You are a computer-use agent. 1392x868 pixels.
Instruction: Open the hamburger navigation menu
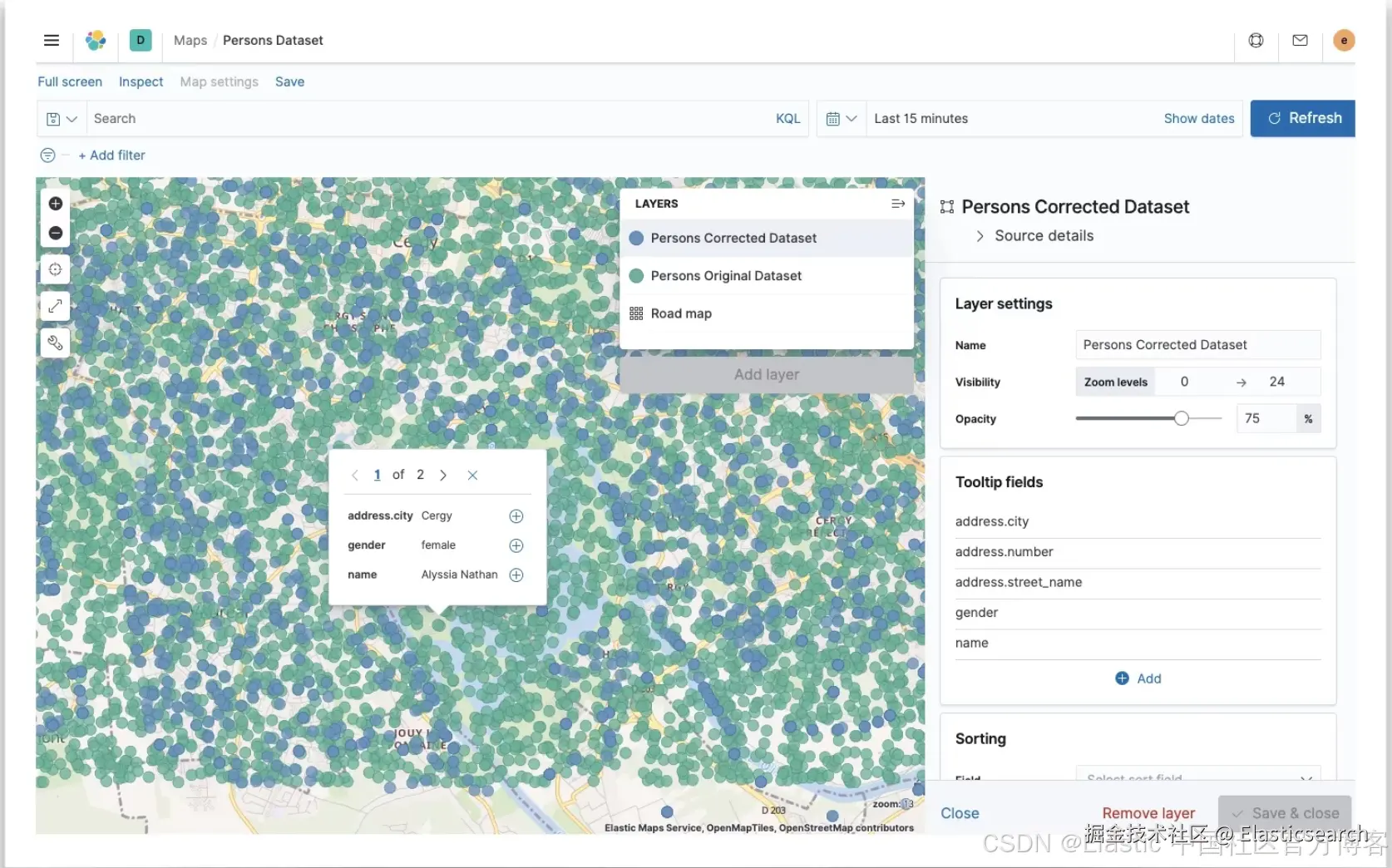click(x=52, y=40)
